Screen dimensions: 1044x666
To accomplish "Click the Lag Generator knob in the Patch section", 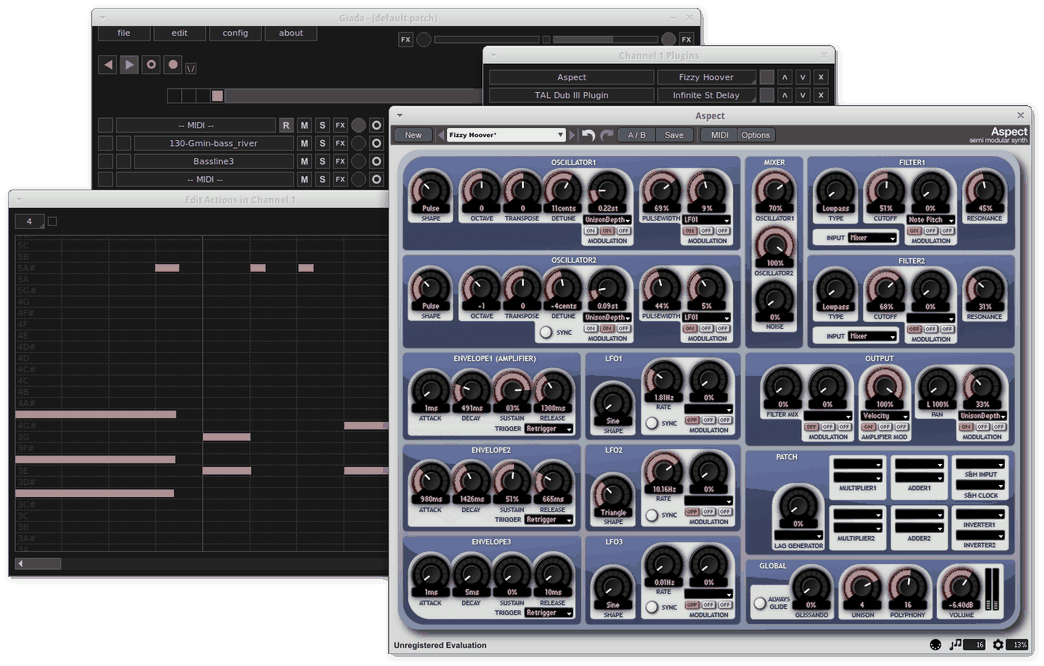I will coord(798,507).
